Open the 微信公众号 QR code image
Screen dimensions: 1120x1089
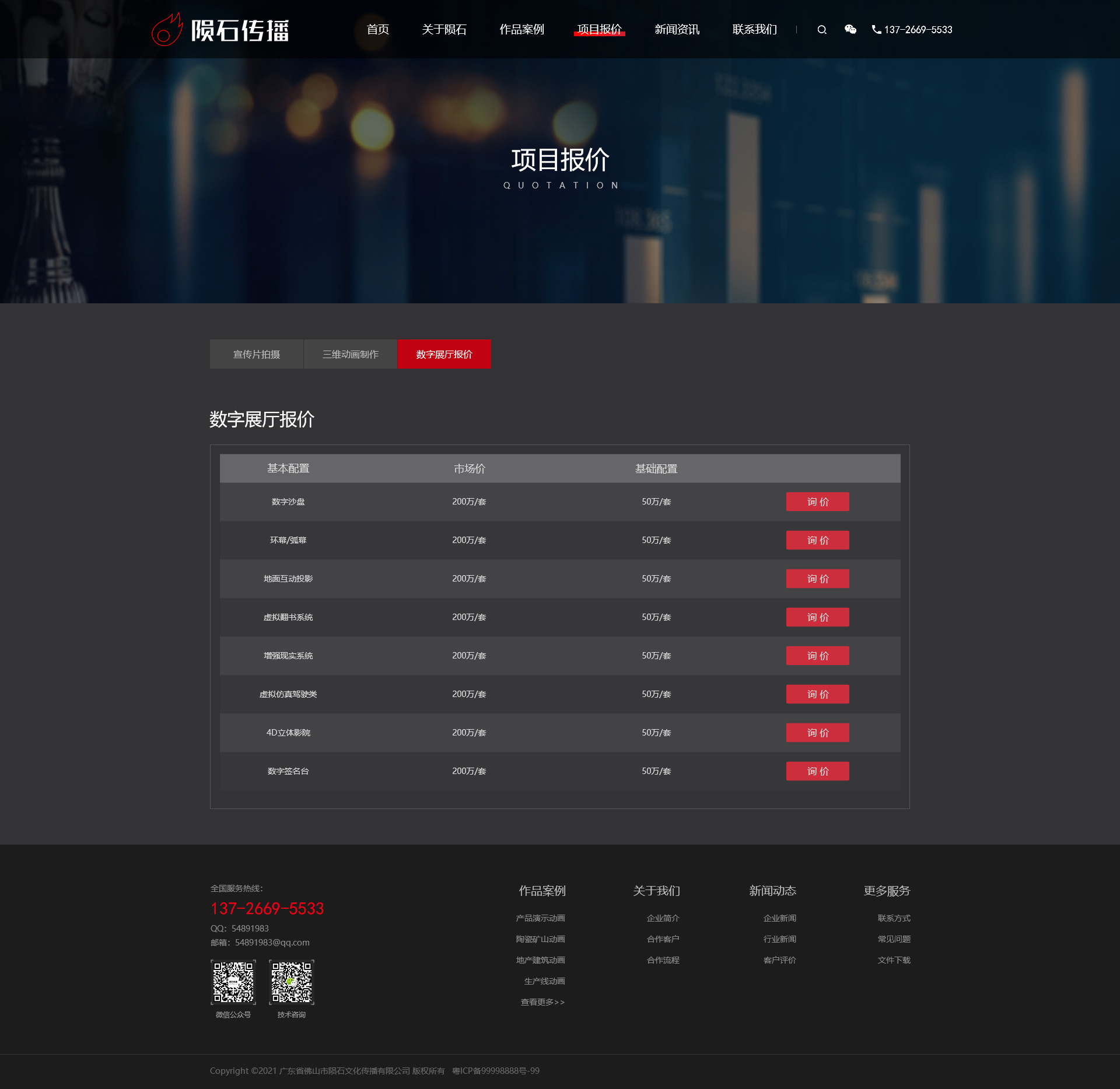[x=233, y=982]
